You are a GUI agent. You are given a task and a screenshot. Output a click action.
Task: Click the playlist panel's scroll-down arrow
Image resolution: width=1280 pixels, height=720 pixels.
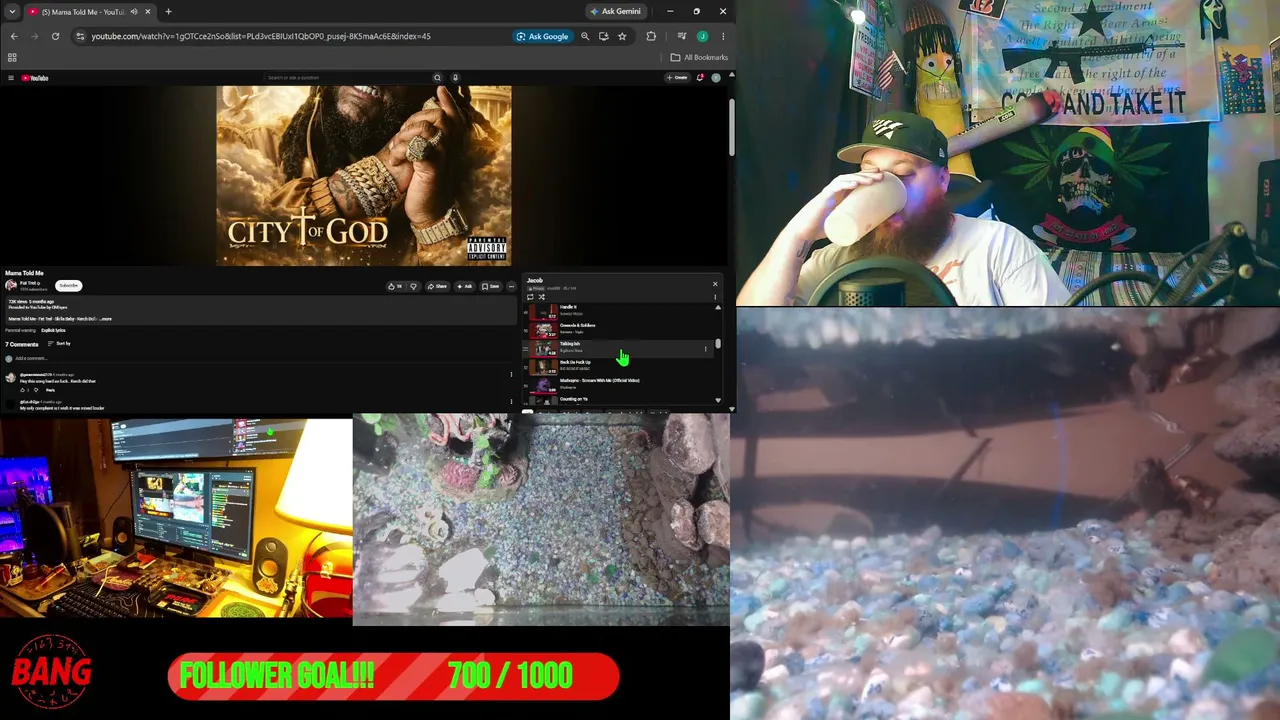pos(718,400)
